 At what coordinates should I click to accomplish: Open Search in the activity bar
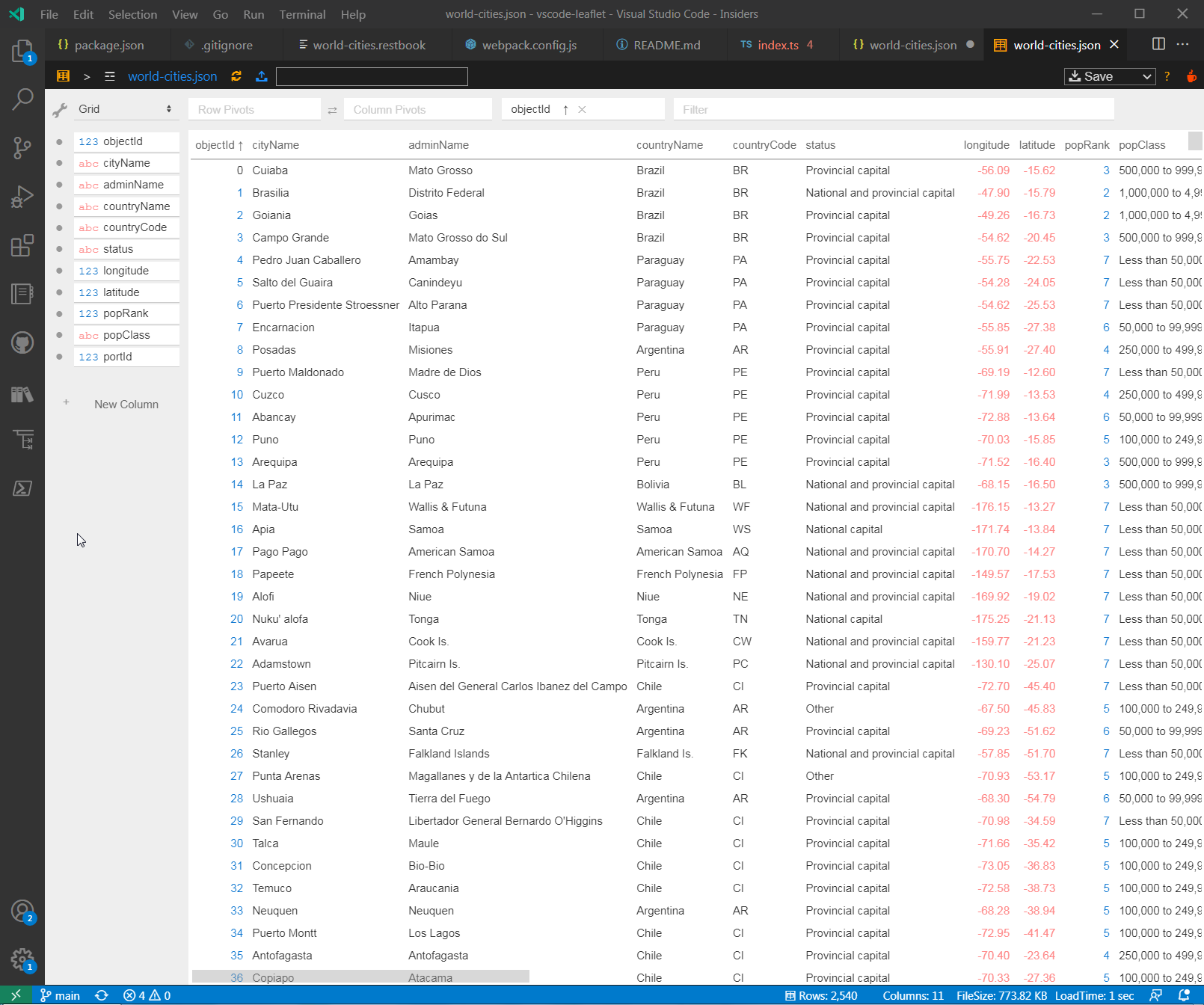point(22,99)
